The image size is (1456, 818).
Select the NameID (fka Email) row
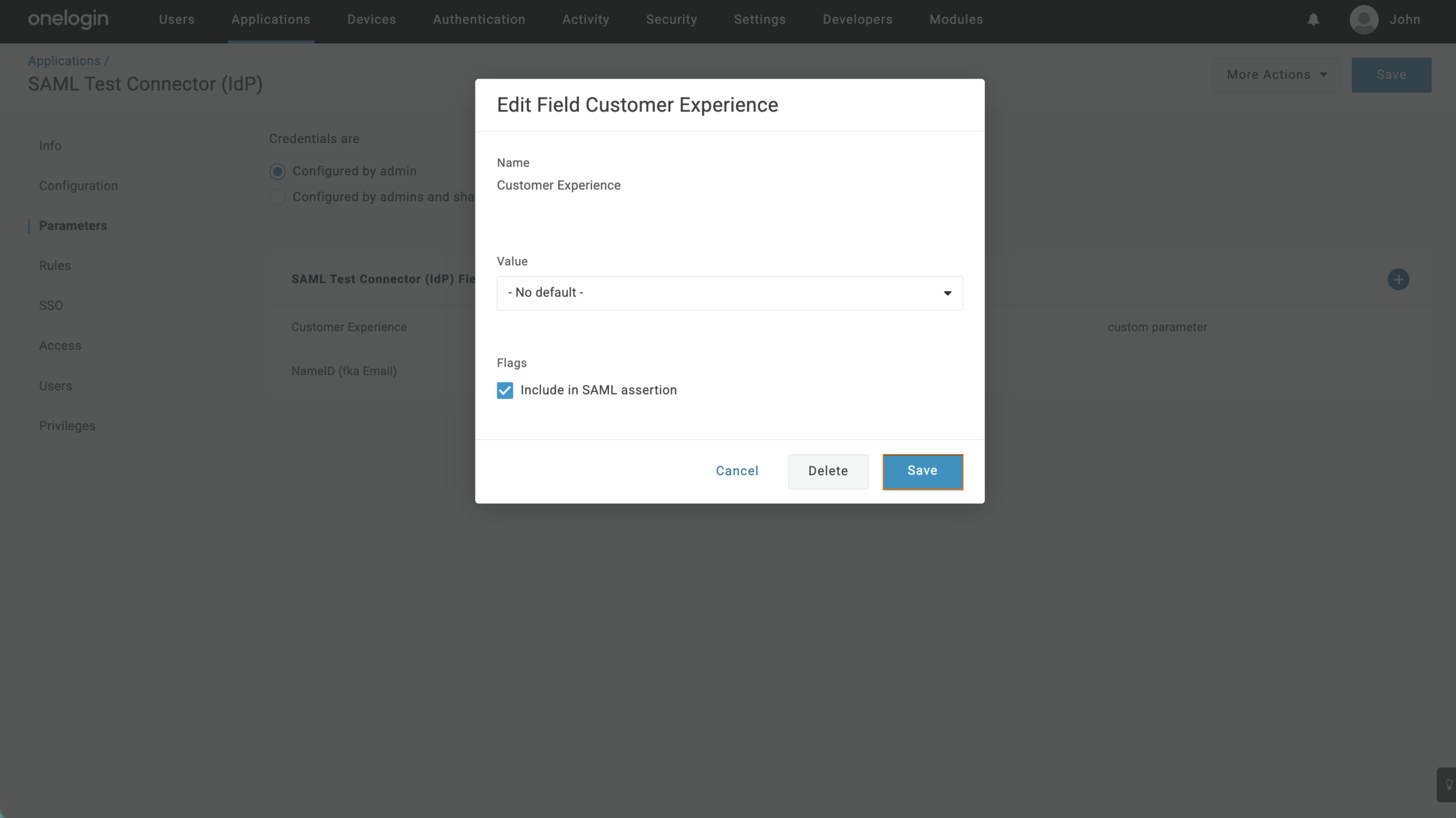(344, 371)
